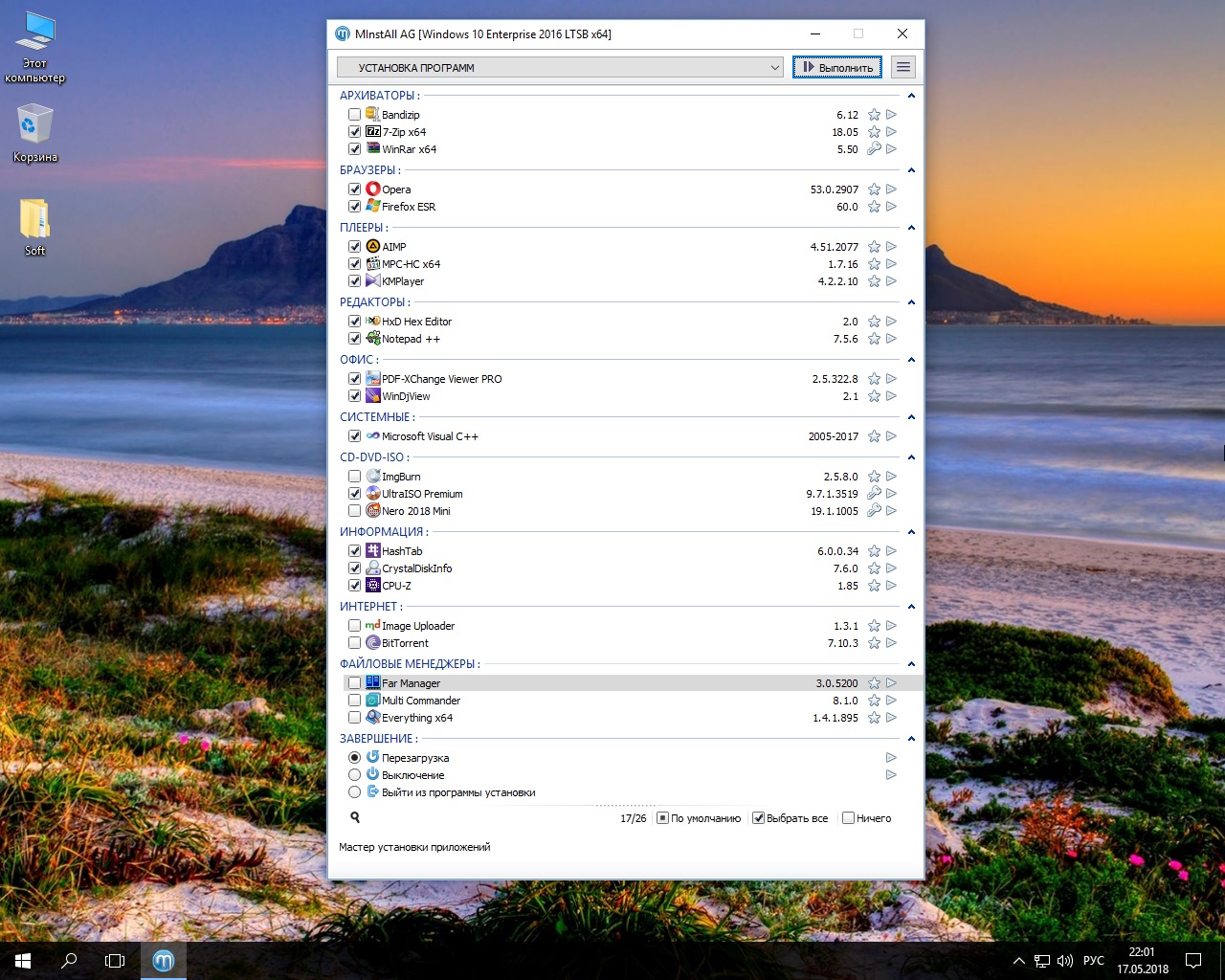Click the play arrow for HxD Hex Editor
This screenshot has height=980, width=1225.
pyautogui.click(x=891, y=322)
